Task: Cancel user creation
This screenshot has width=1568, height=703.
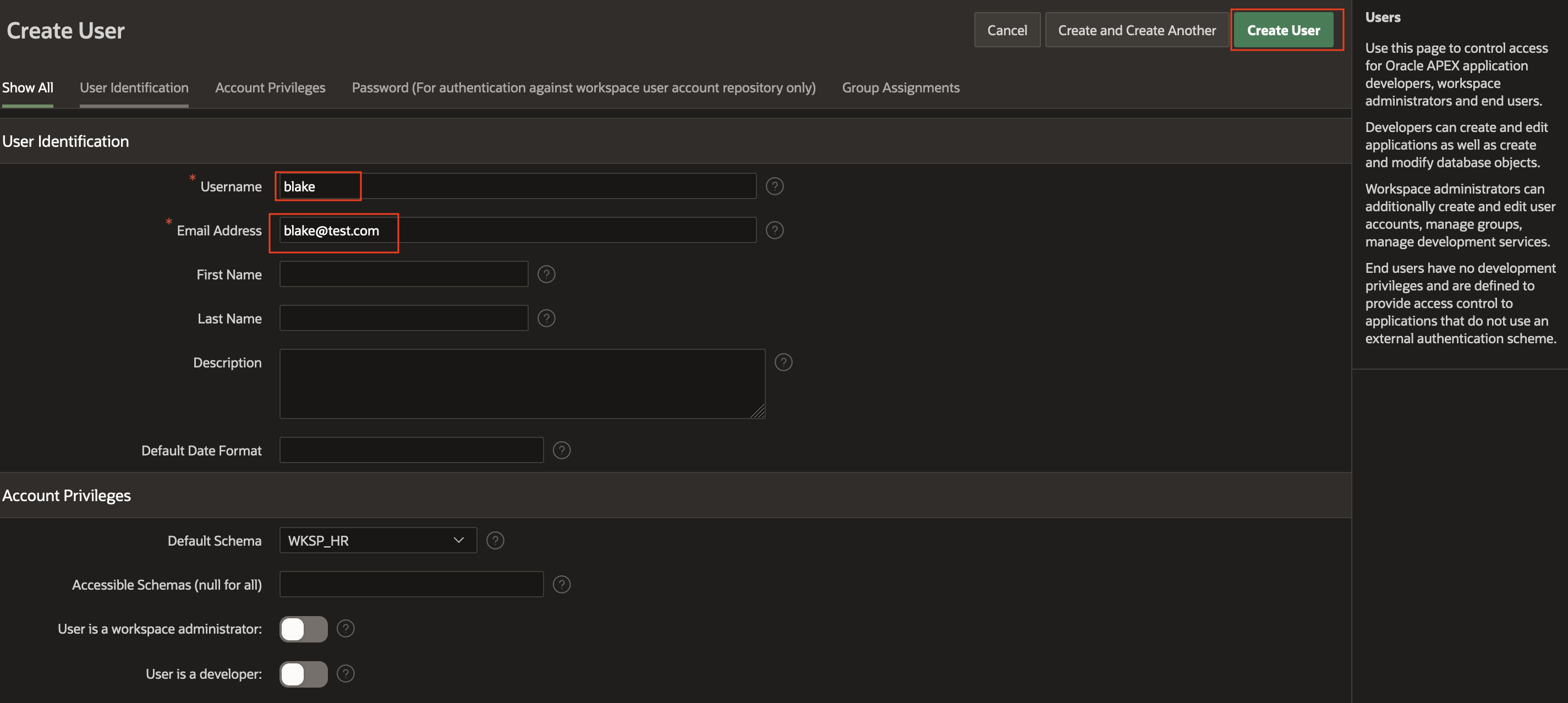Action: point(1007,29)
